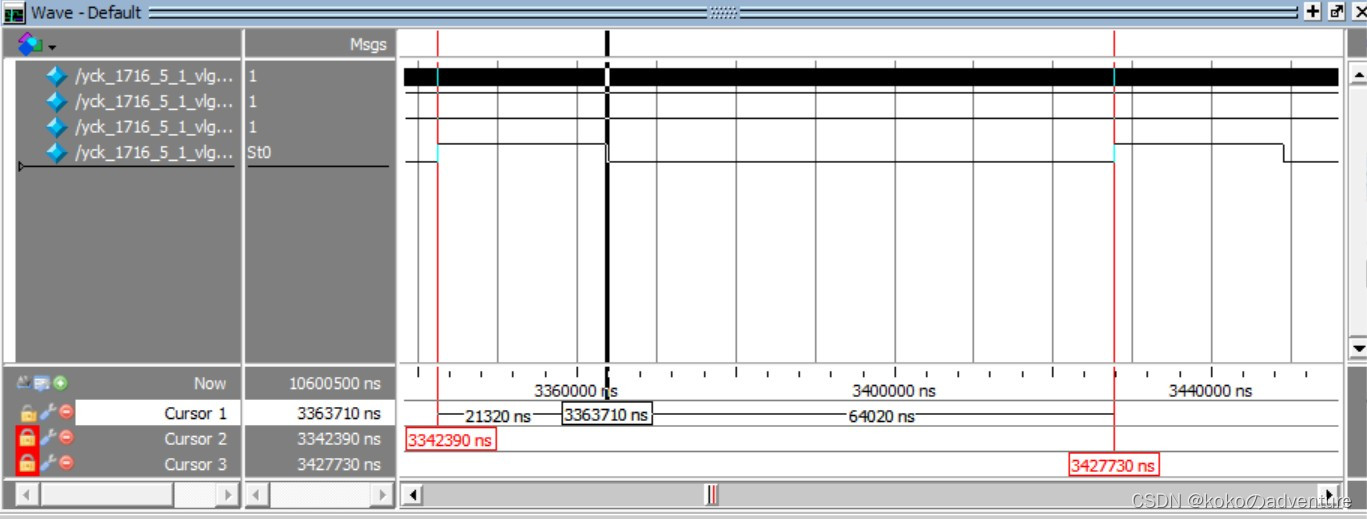Screen dimensions: 1367x519
Task: Click the vertical scrollbar up arrow
Action: (1357, 75)
